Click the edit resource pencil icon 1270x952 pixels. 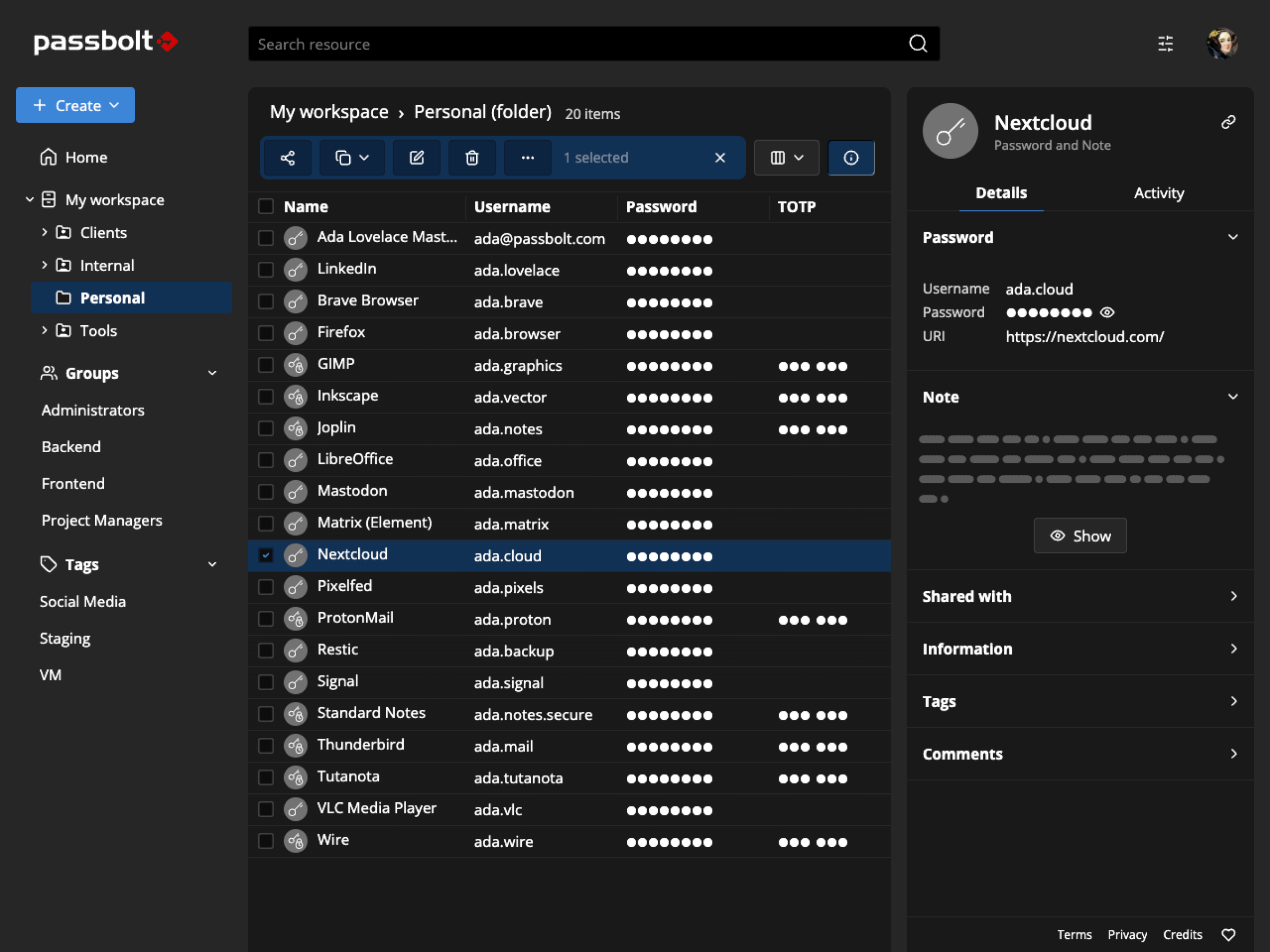coord(416,157)
